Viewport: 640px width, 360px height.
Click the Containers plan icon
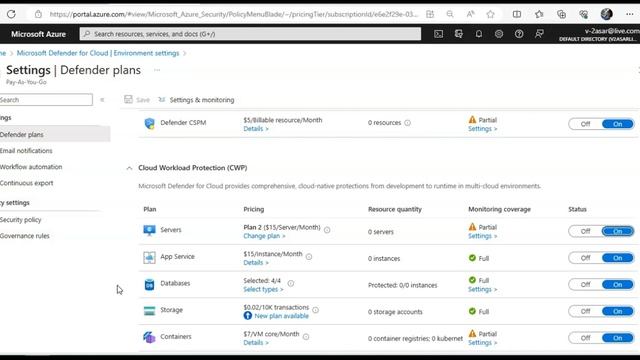pos(149,337)
